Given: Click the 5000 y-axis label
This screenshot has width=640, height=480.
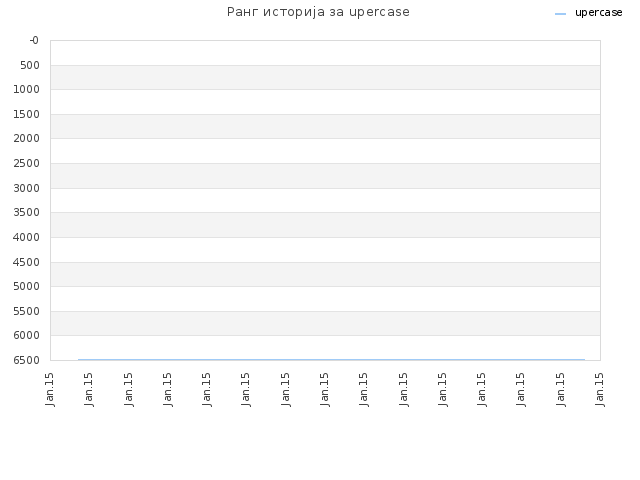Looking at the screenshot, I should coord(26,286).
